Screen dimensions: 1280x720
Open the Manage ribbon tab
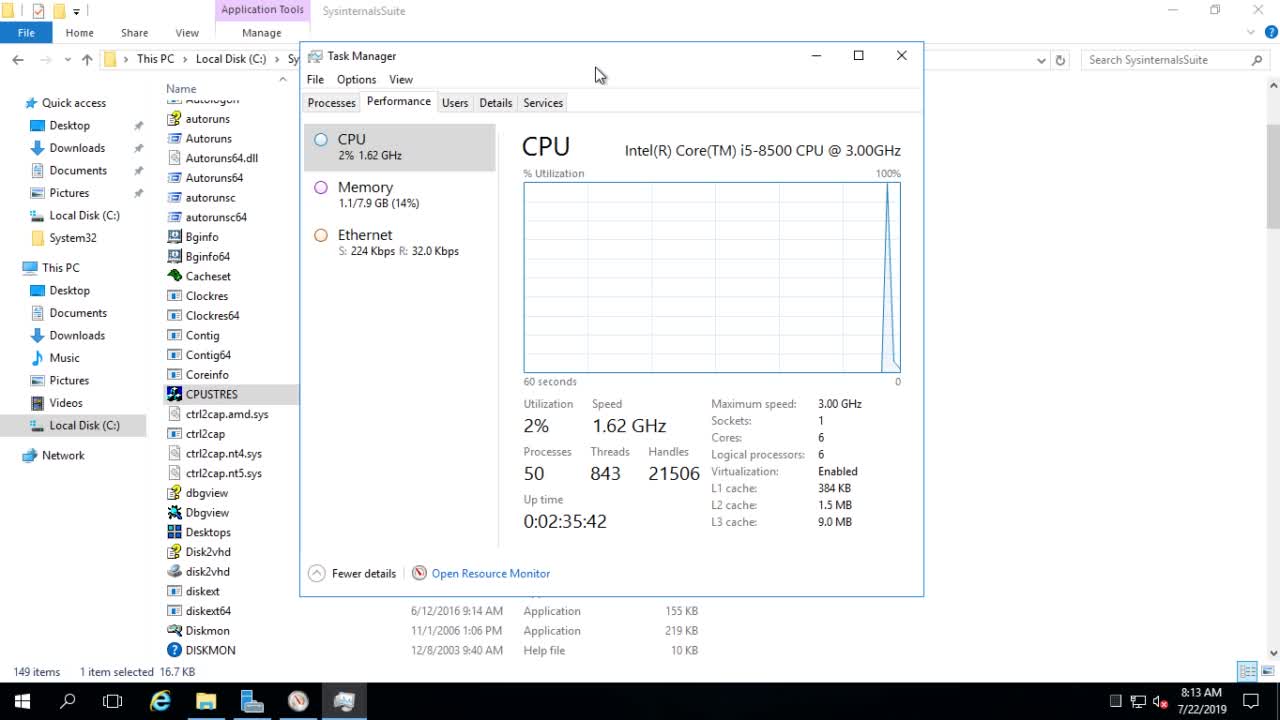pyautogui.click(x=262, y=33)
